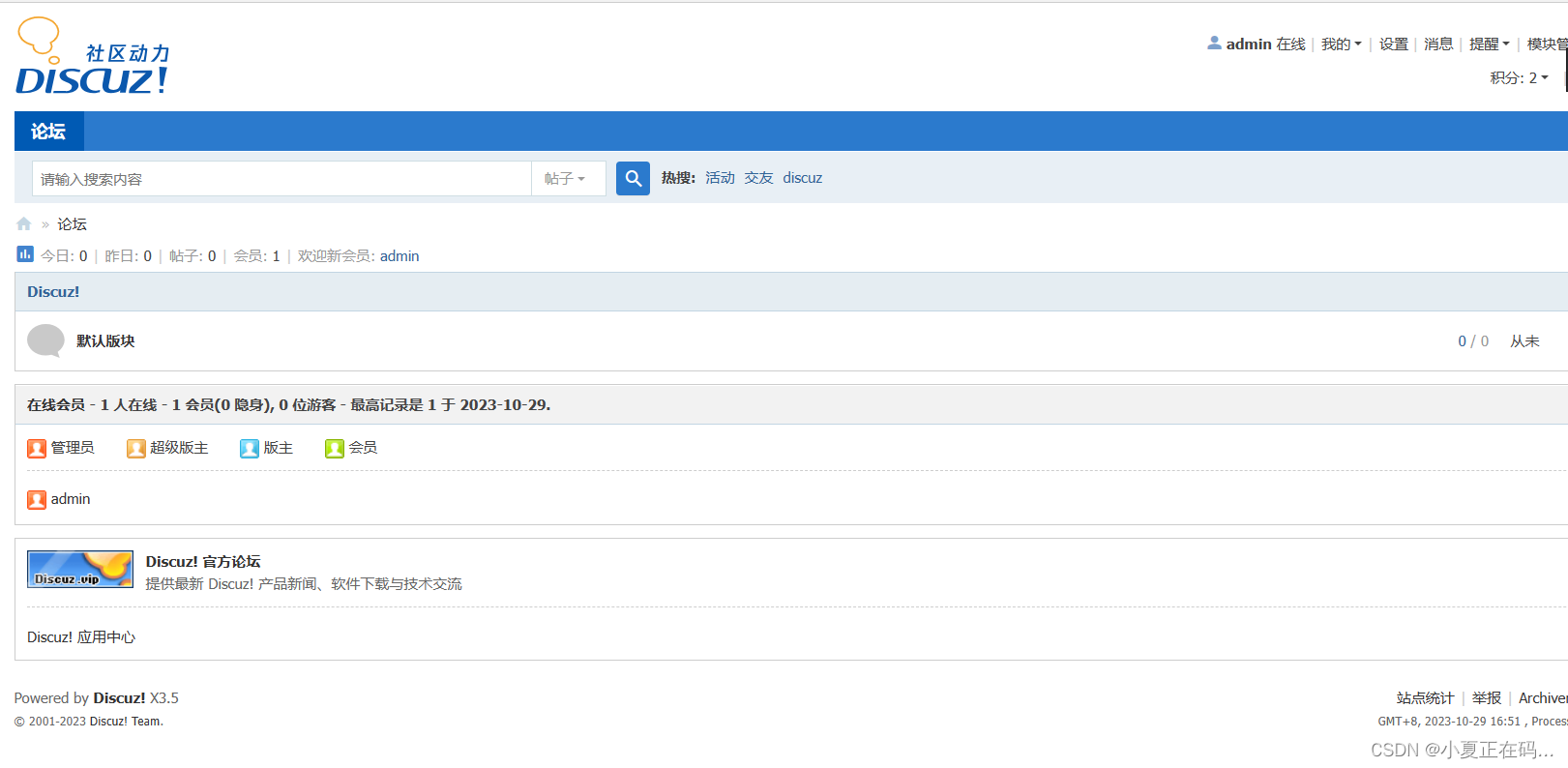Click the 版主 legend icon
Screen dimensions: 1568x768
[250, 448]
